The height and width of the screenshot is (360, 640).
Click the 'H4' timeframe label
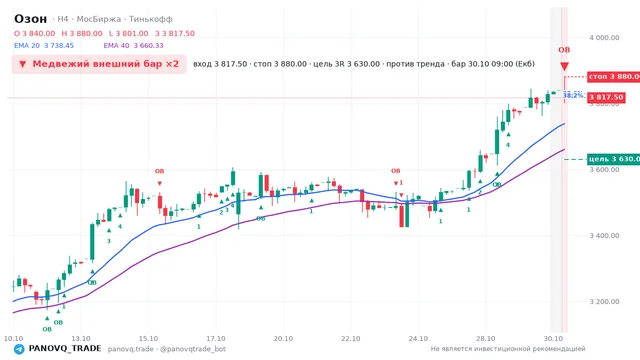tap(62, 19)
